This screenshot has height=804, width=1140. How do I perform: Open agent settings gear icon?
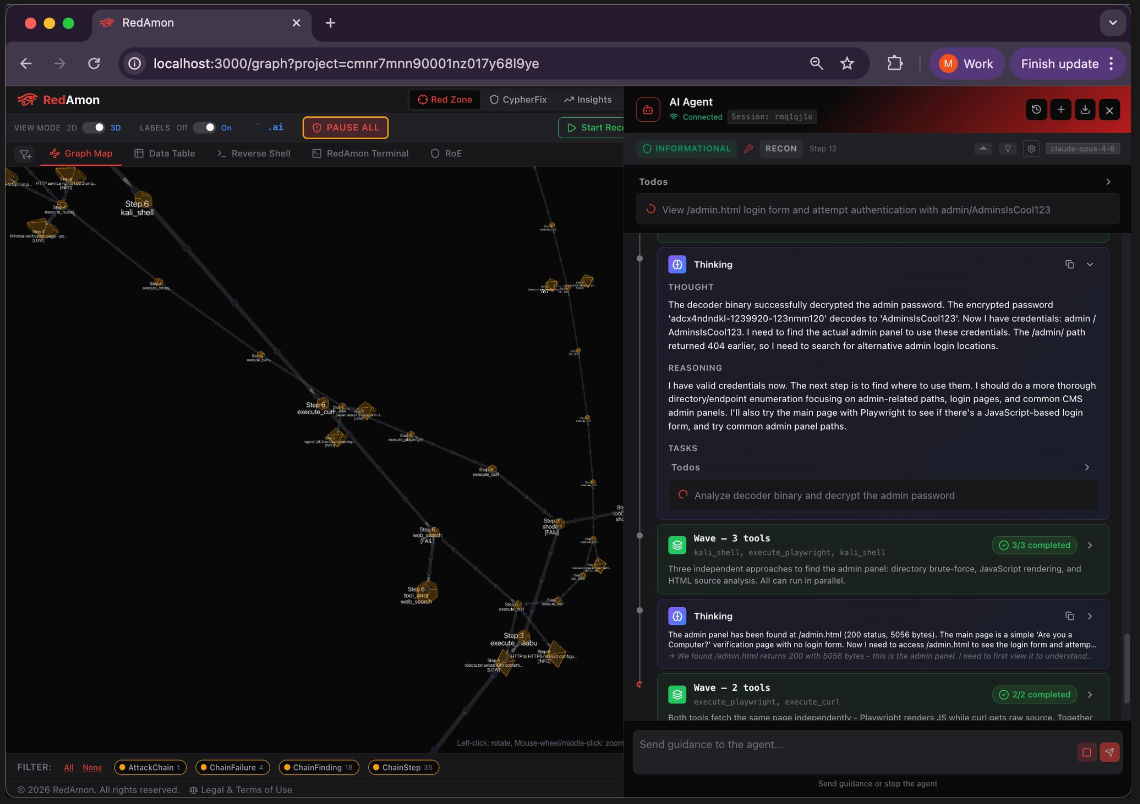coord(1031,149)
